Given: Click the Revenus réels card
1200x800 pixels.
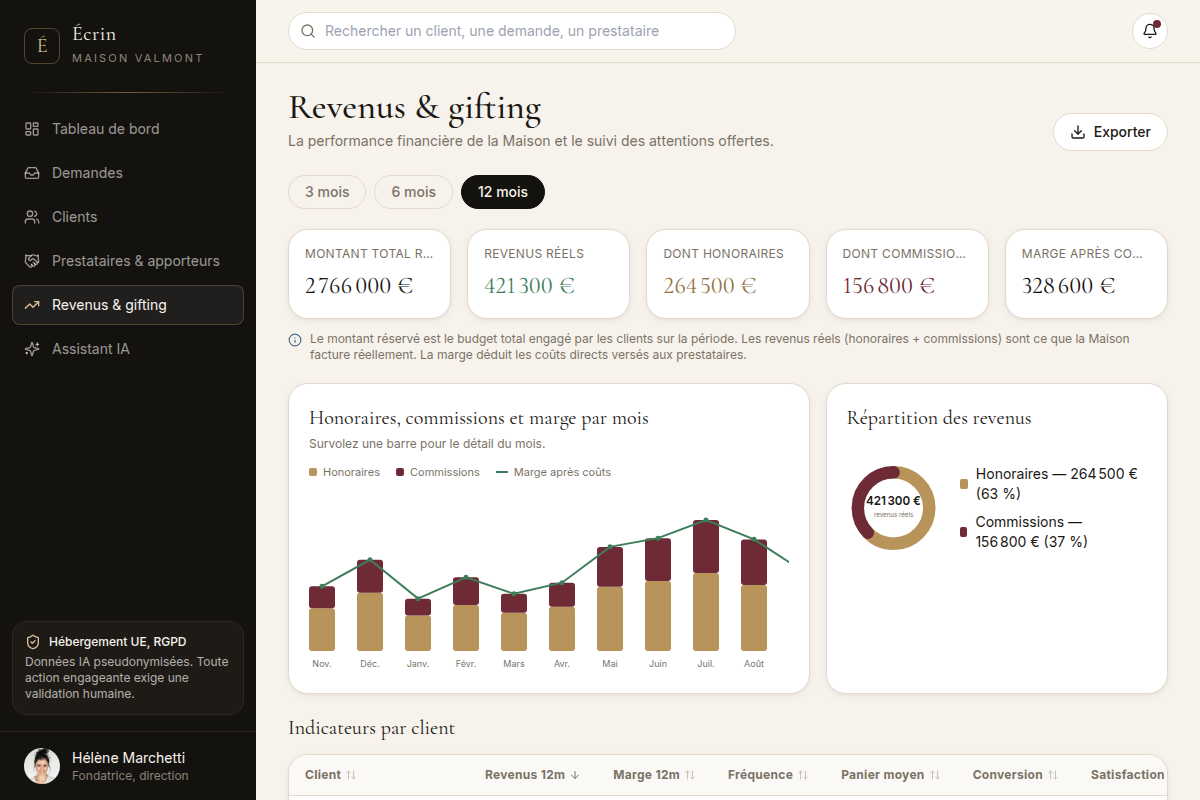Looking at the screenshot, I should click(548, 274).
